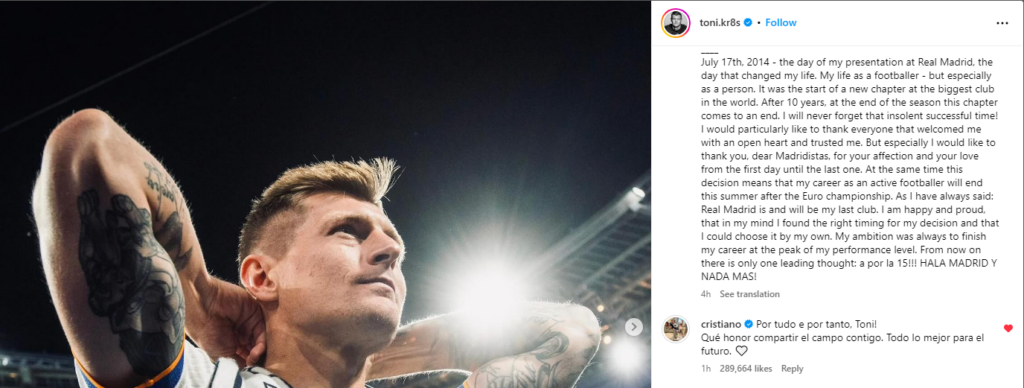Open the three-dot more options menu

coord(1002,23)
